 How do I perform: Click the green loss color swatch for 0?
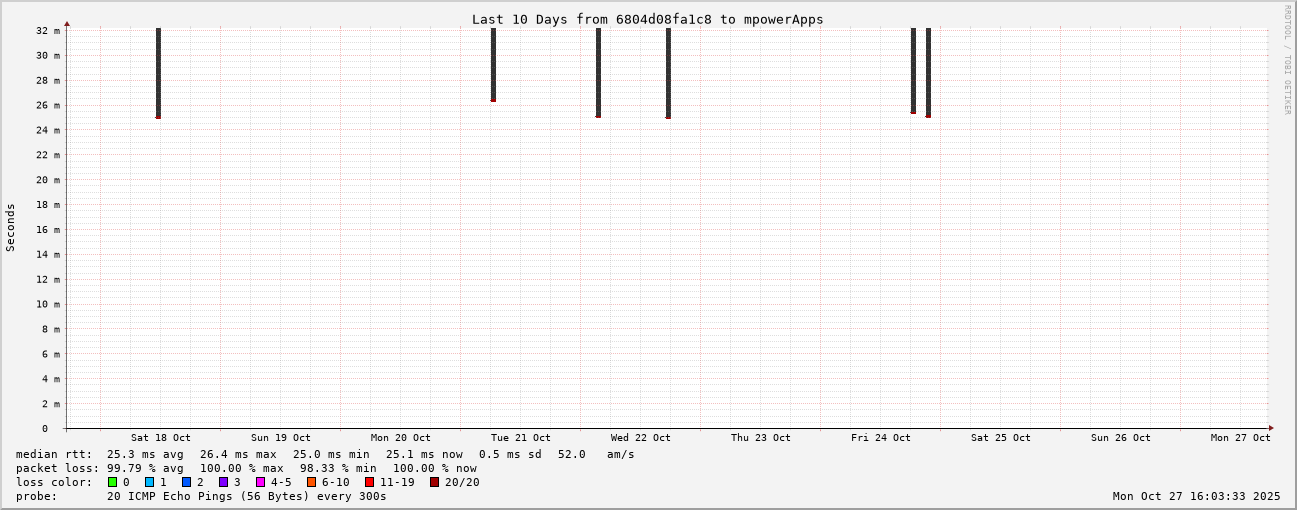(112, 482)
